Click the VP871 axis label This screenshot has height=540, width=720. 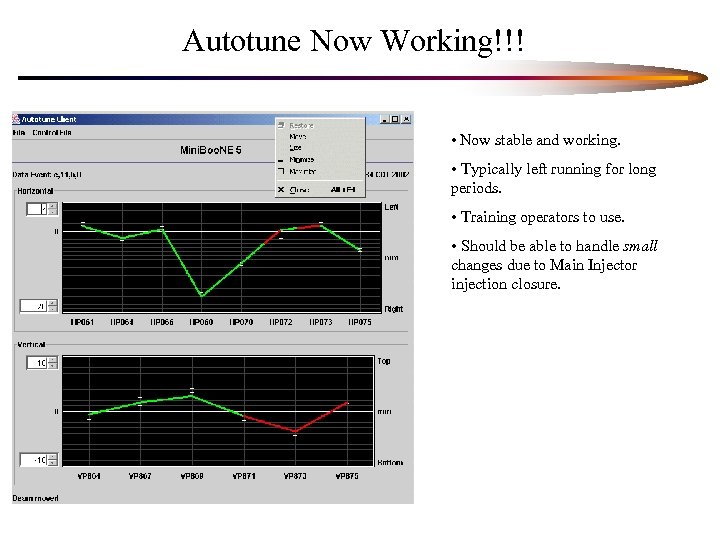tap(244, 476)
